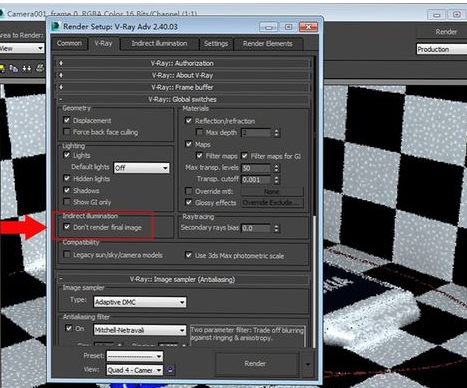Viewport: 467px width, 388px height.
Task: Enable Force back face culling
Action: pos(67,132)
